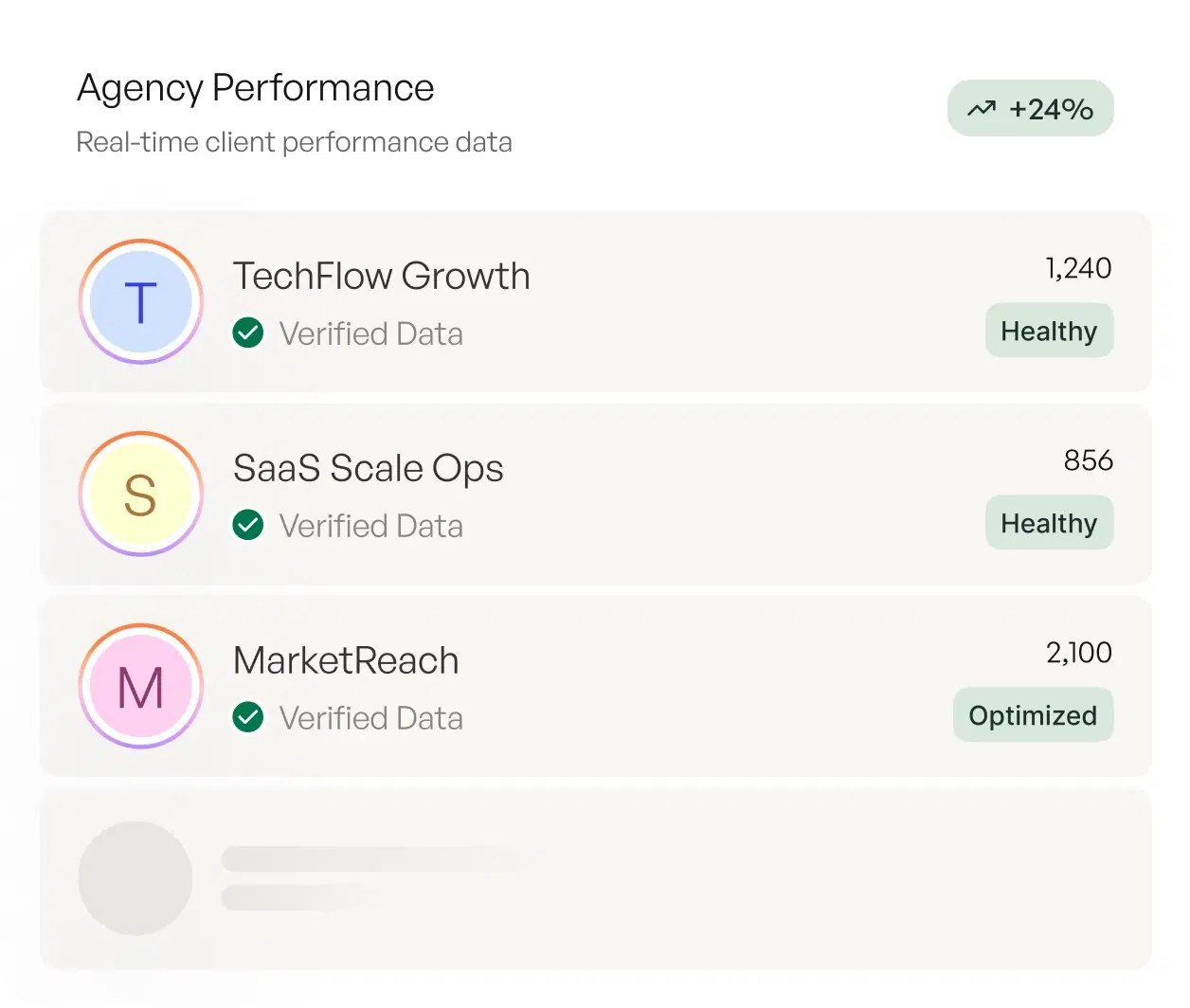The height and width of the screenshot is (1008, 1190).
Task: Click SaaS Scale Ops' Healthy status badge
Action: (1049, 523)
